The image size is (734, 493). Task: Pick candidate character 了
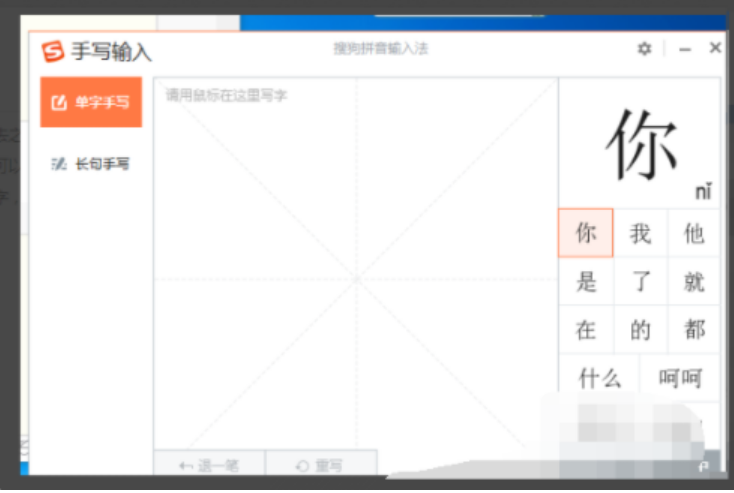(640, 282)
